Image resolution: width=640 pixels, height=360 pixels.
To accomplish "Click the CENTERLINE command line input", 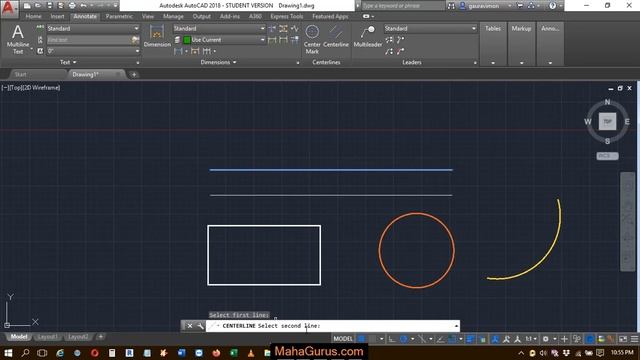I will (x=333, y=326).
